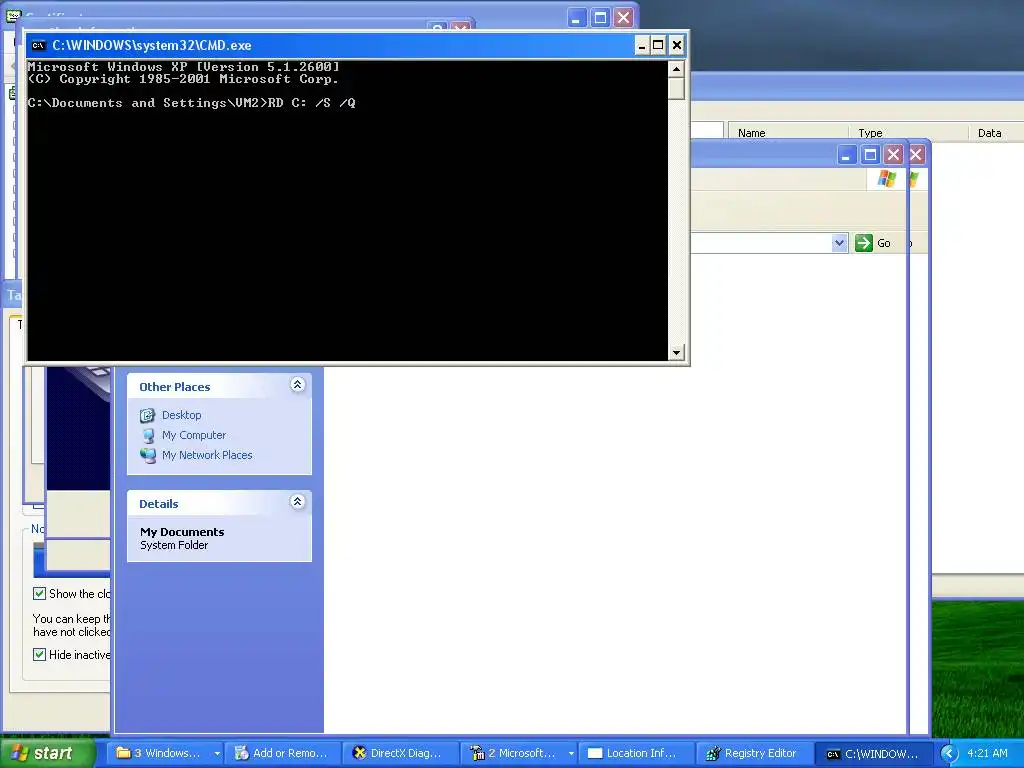Close the CMD.exe window
Viewport: 1024px width, 768px height.
[x=677, y=45]
